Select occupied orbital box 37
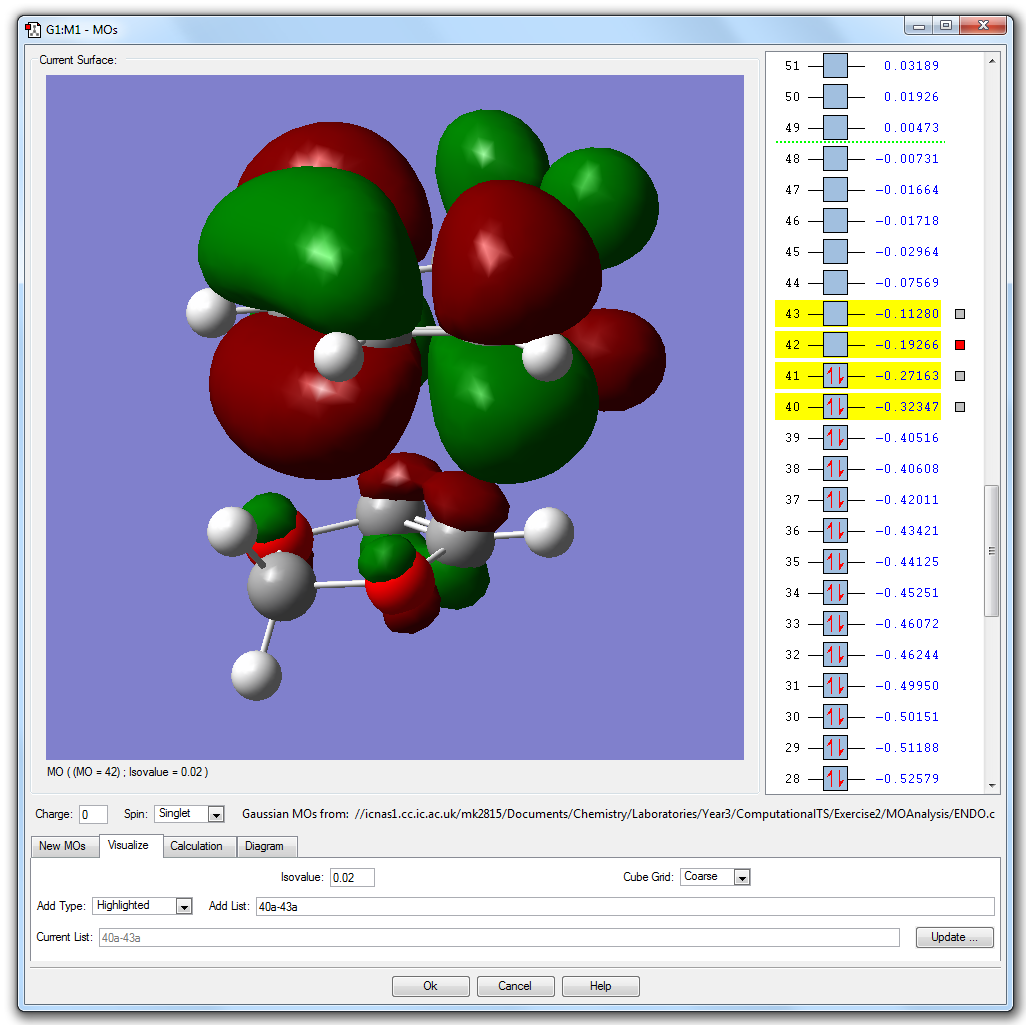 click(835, 500)
